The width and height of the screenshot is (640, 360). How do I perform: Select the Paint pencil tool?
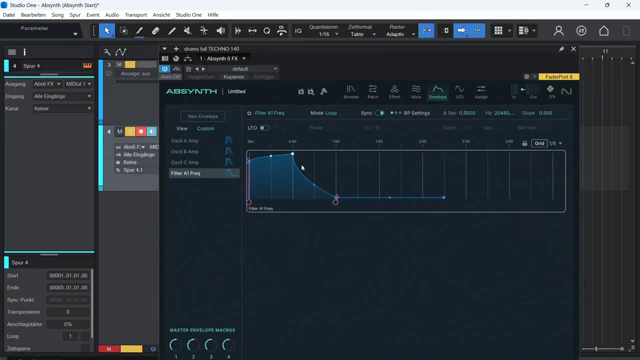(139, 31)
